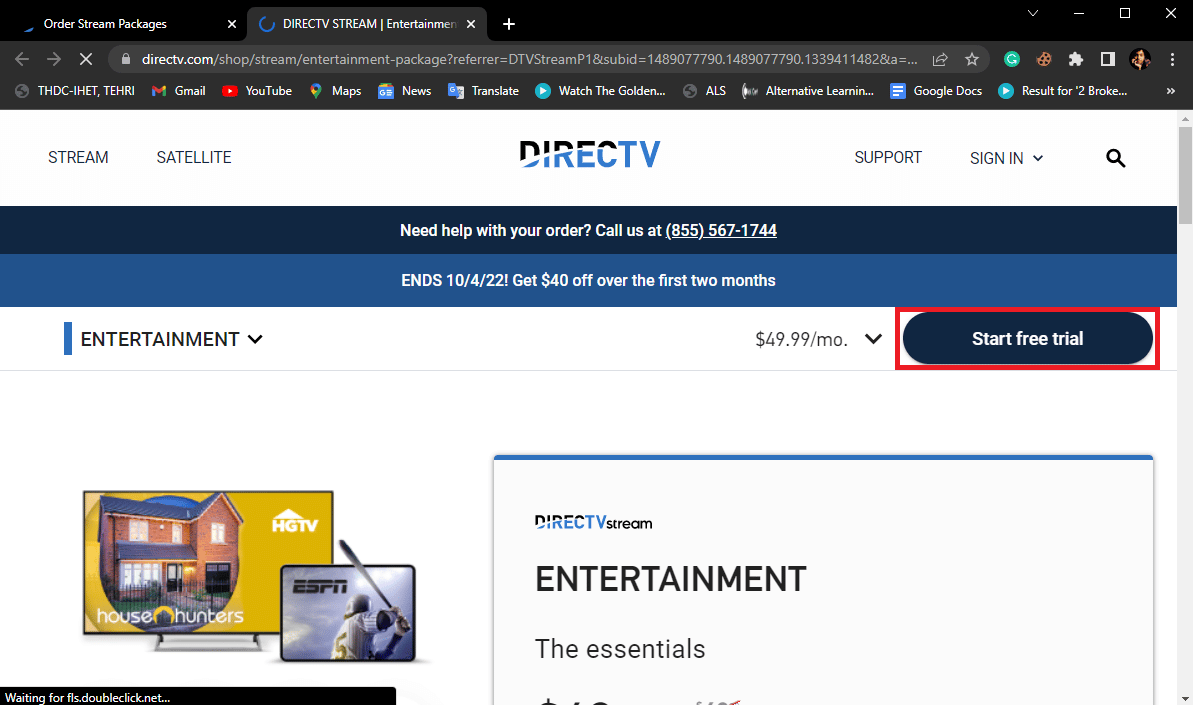This screenshot has height=705, width=1193.
Task: Bookmark this page with star icon
Action: click(971, 59)
